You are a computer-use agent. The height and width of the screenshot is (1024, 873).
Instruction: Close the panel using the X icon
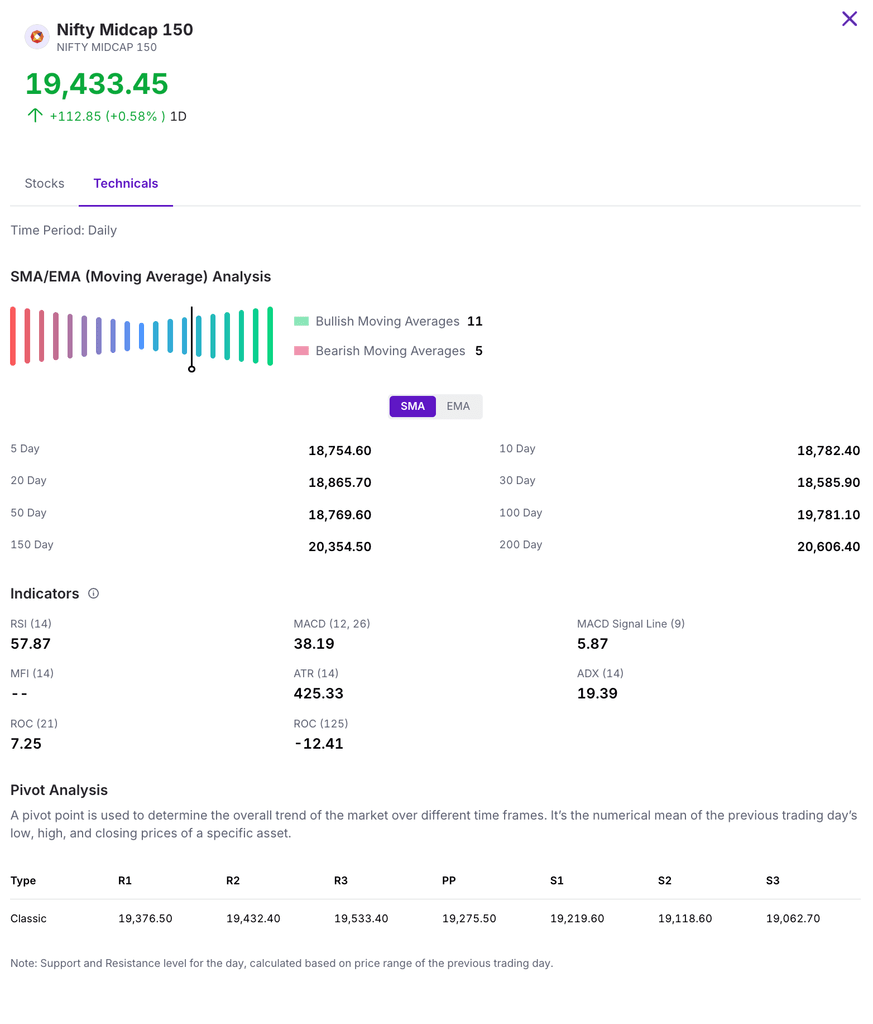coord(849,19)
